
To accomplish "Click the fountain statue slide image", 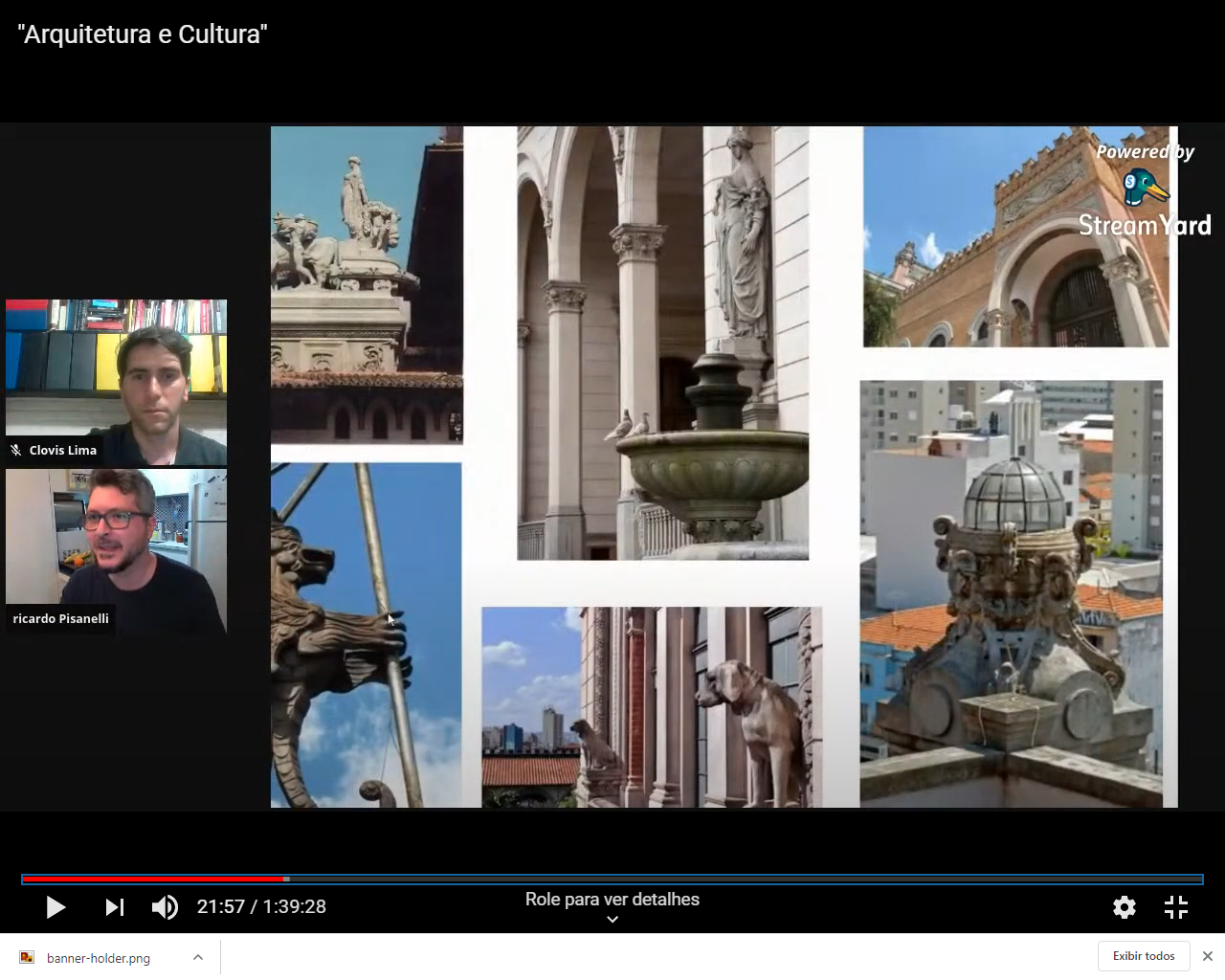I will [x=662, y=343].
